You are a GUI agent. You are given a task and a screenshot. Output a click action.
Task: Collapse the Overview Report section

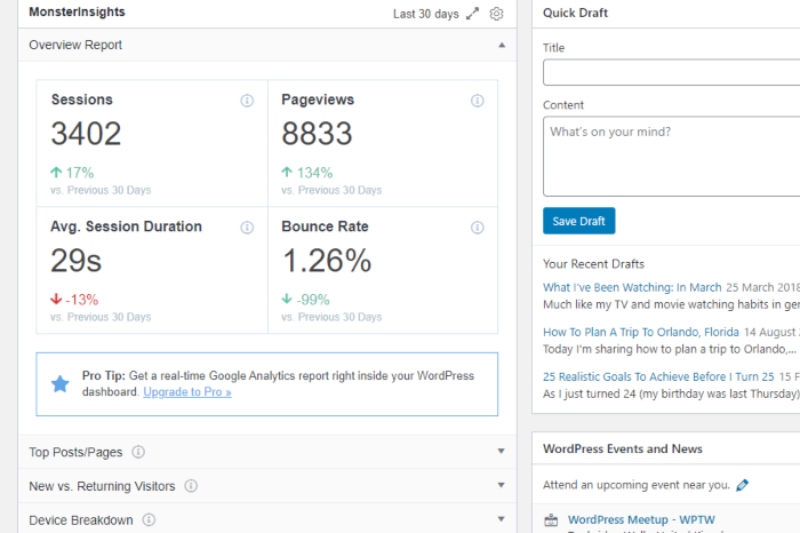[502, 45]
